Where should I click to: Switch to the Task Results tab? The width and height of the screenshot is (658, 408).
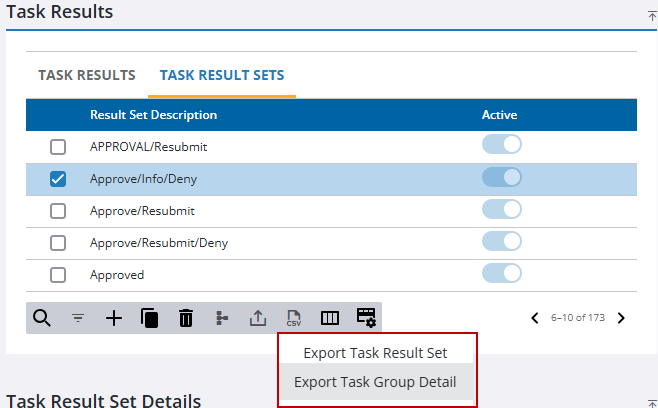point(87,75)
